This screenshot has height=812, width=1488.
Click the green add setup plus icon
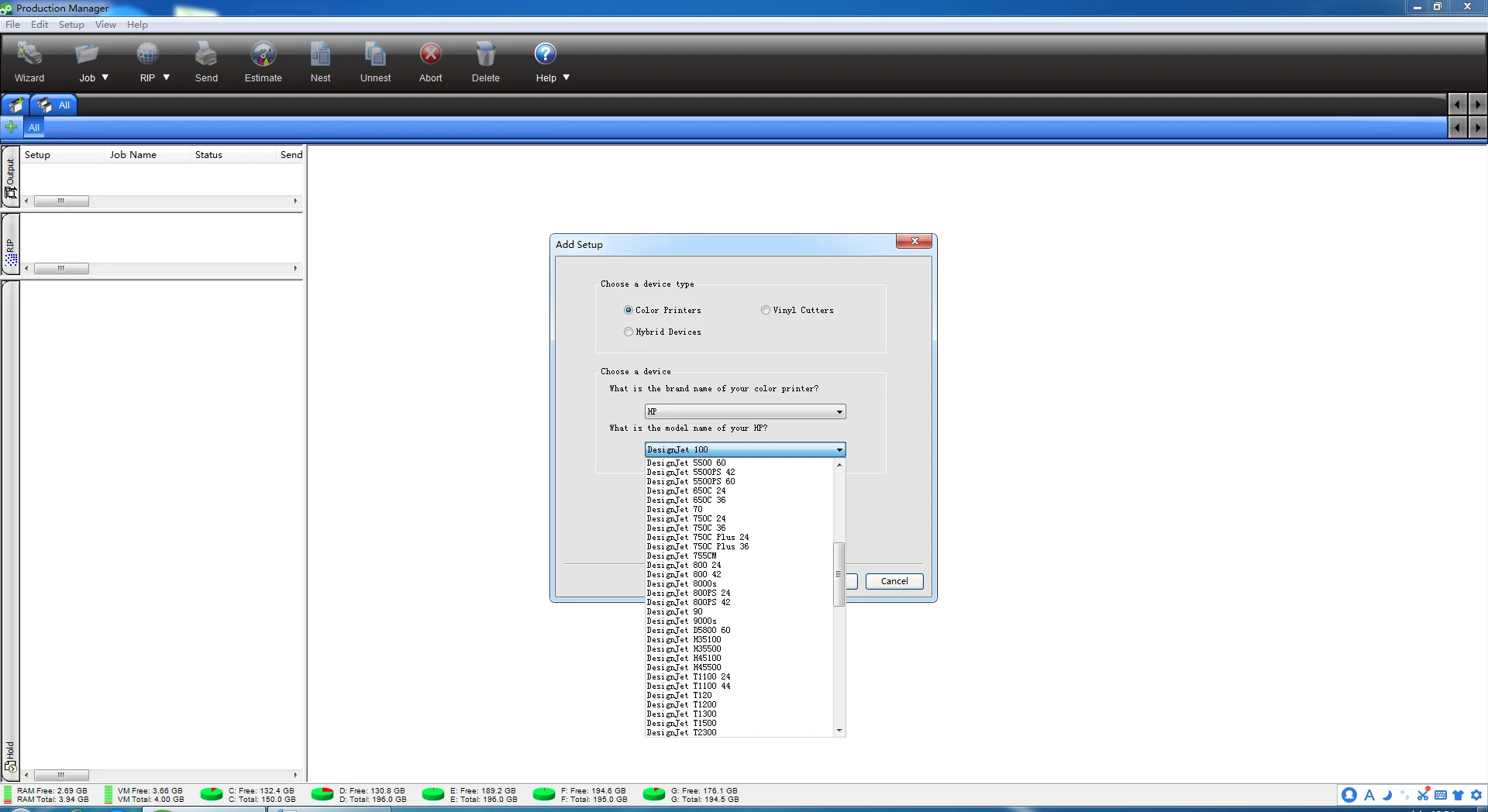(x=12, y=127)
